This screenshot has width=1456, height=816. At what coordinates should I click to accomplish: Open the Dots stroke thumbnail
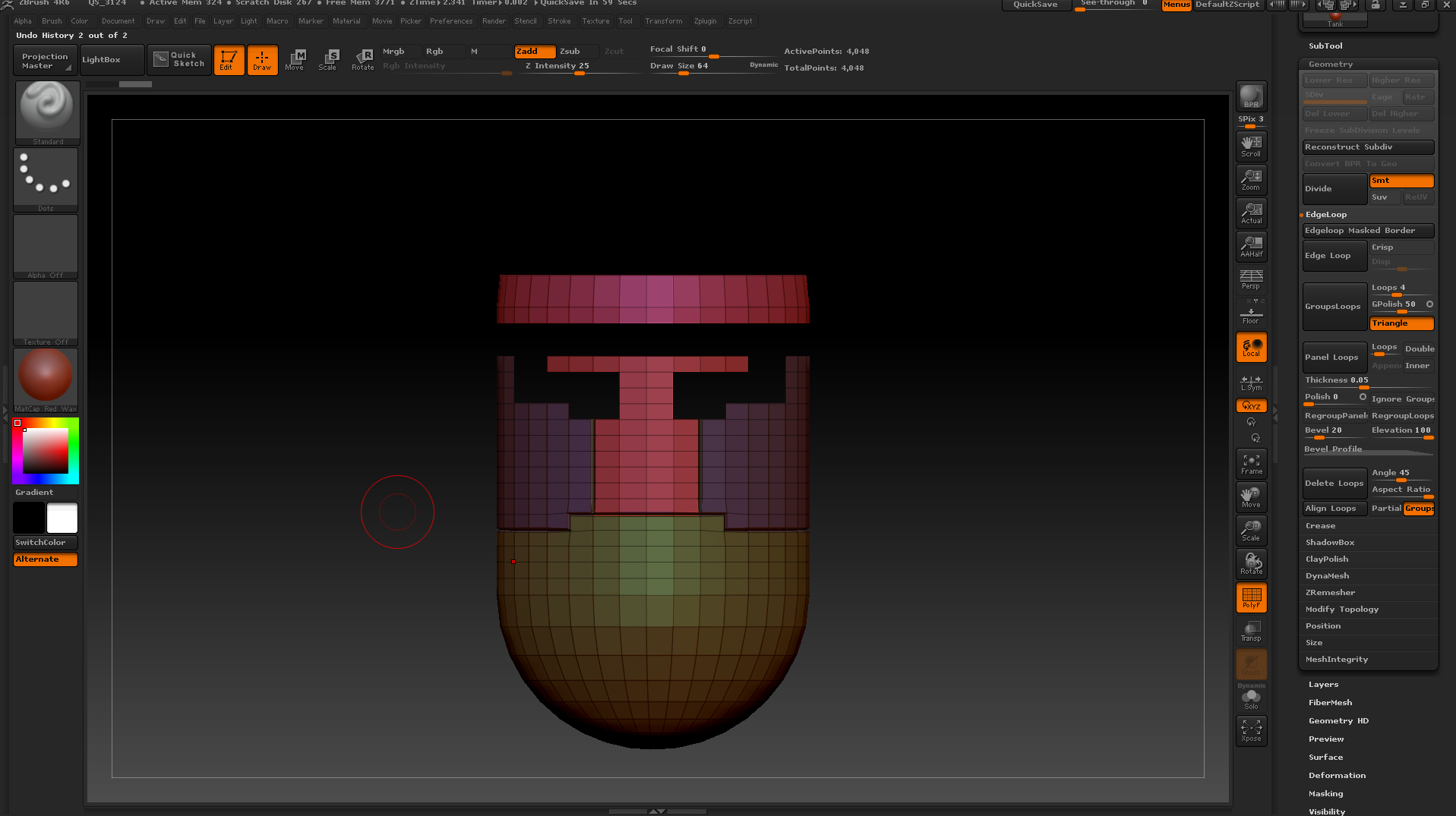46,179
